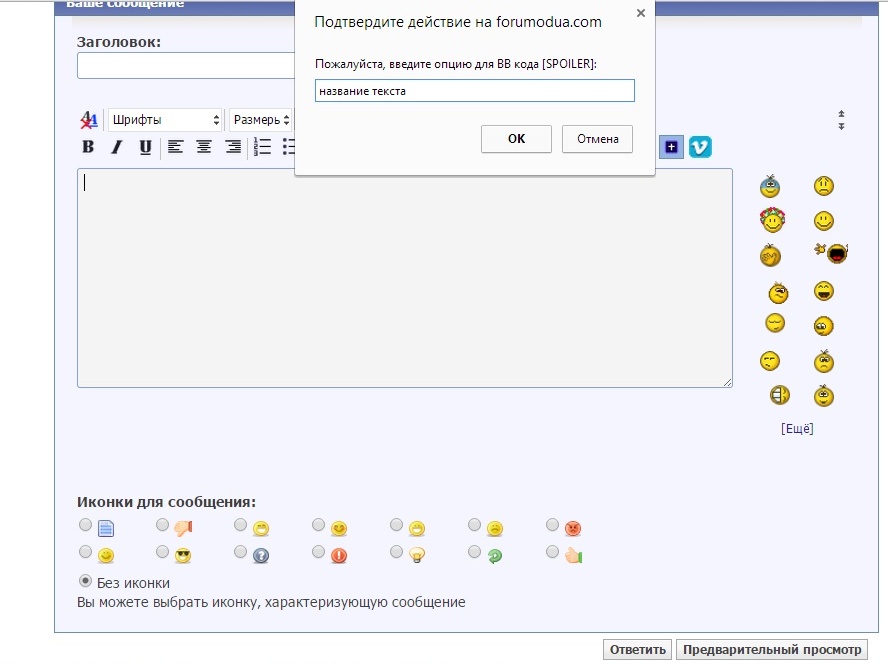Select the 'Без иконки' radio button
Viewport: 888px width, 664px height.
click(x=85, y=581)
